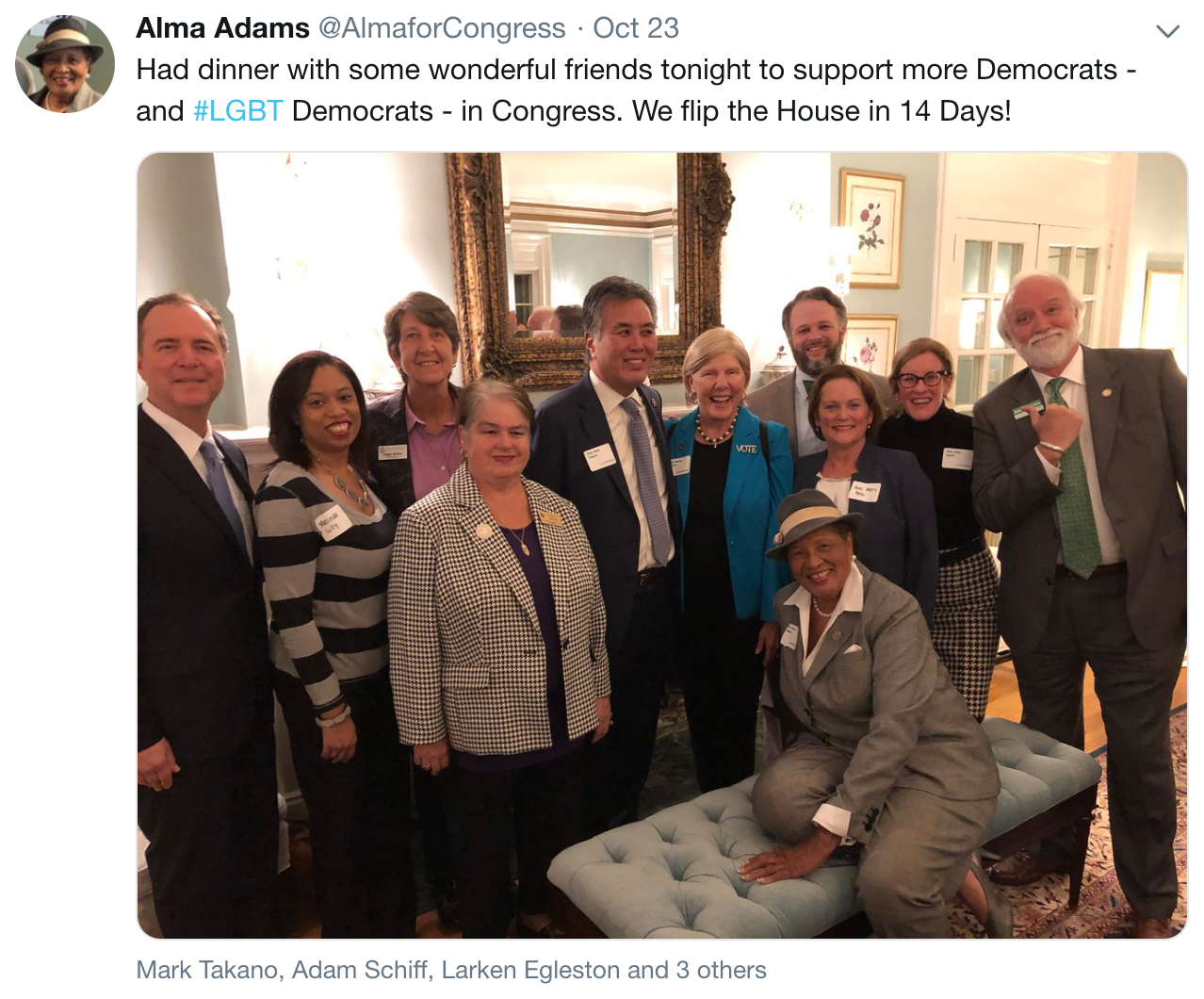Click Alma Adams' round profile avatar
Image resolution: width=1204 pixels, height=999 pixels.
(x=65, y=64)
